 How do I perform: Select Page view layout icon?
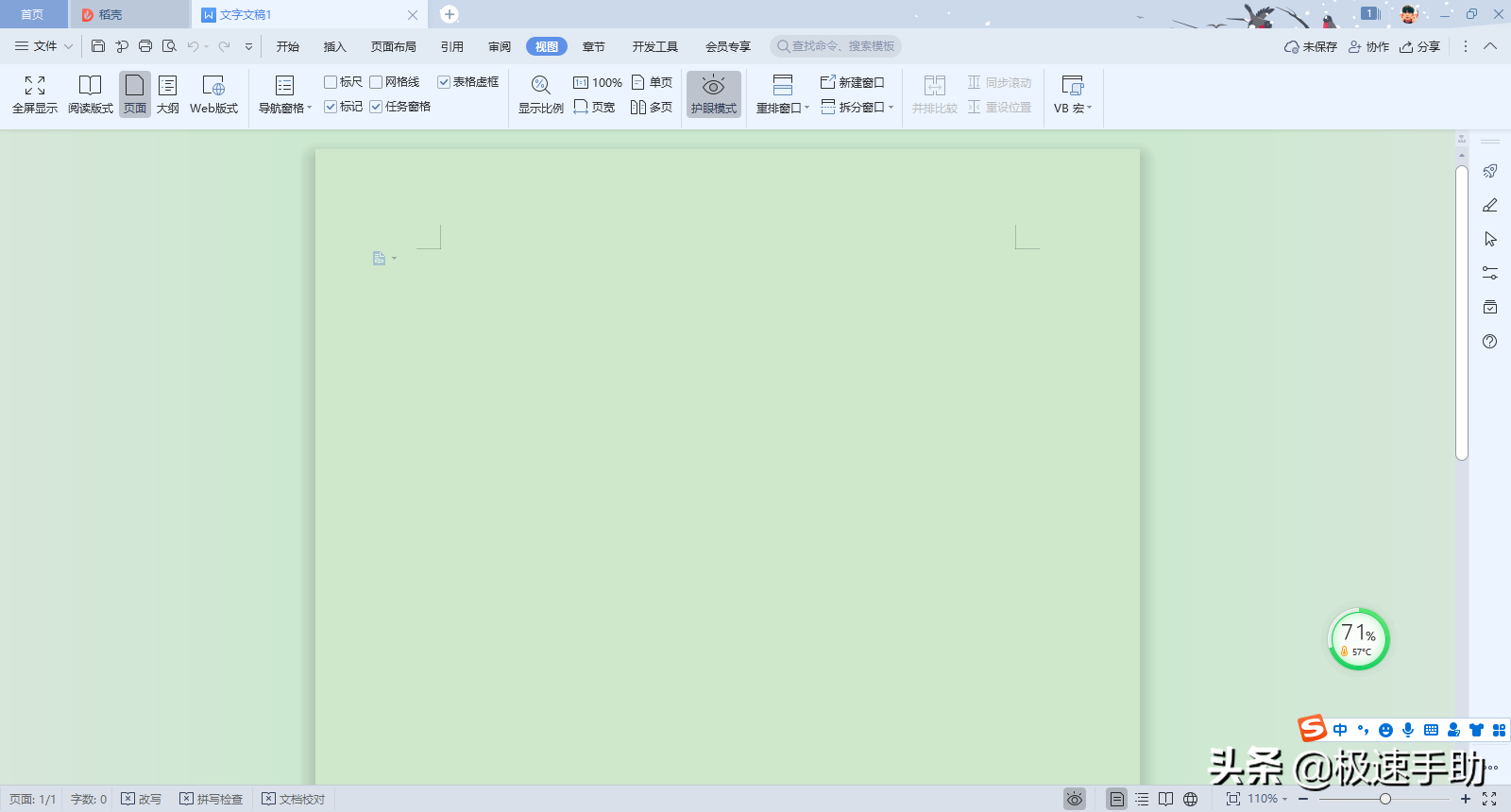[x=135, y=94]
